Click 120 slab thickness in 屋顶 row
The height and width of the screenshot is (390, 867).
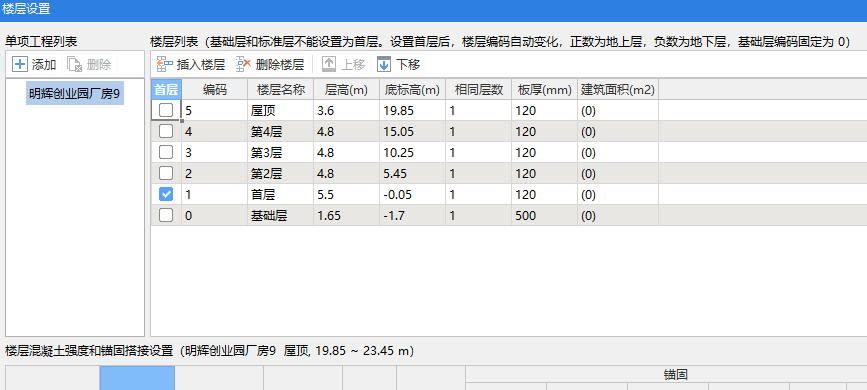(x=545, y=110)
